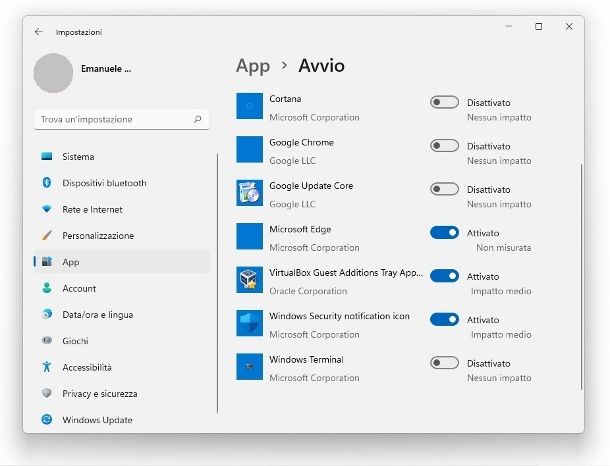Click the user profile avatar
The width and height of the screenshot is (610, 466).
pyautogui.click(x=53, y=73)
